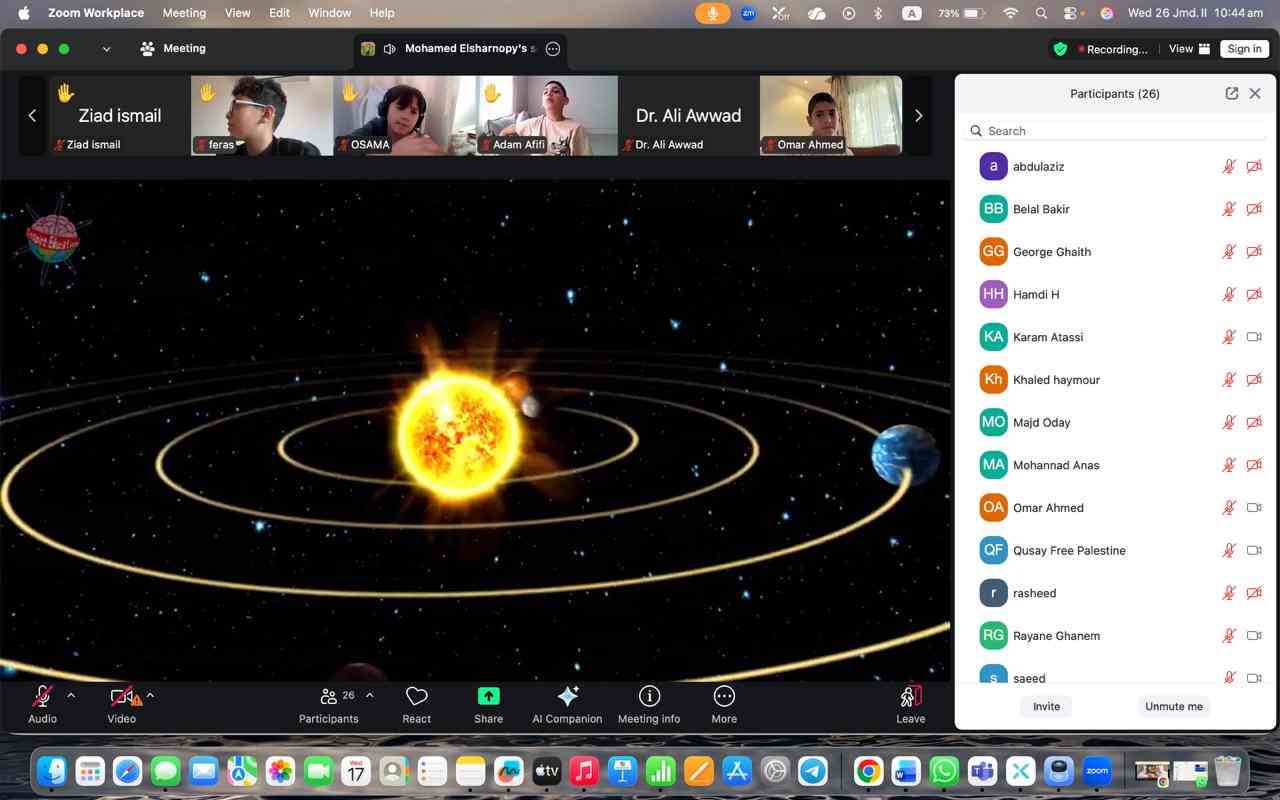Screen dimensions: 1280x800
Task: Click the Invite button
Action: coord(1046,706)
